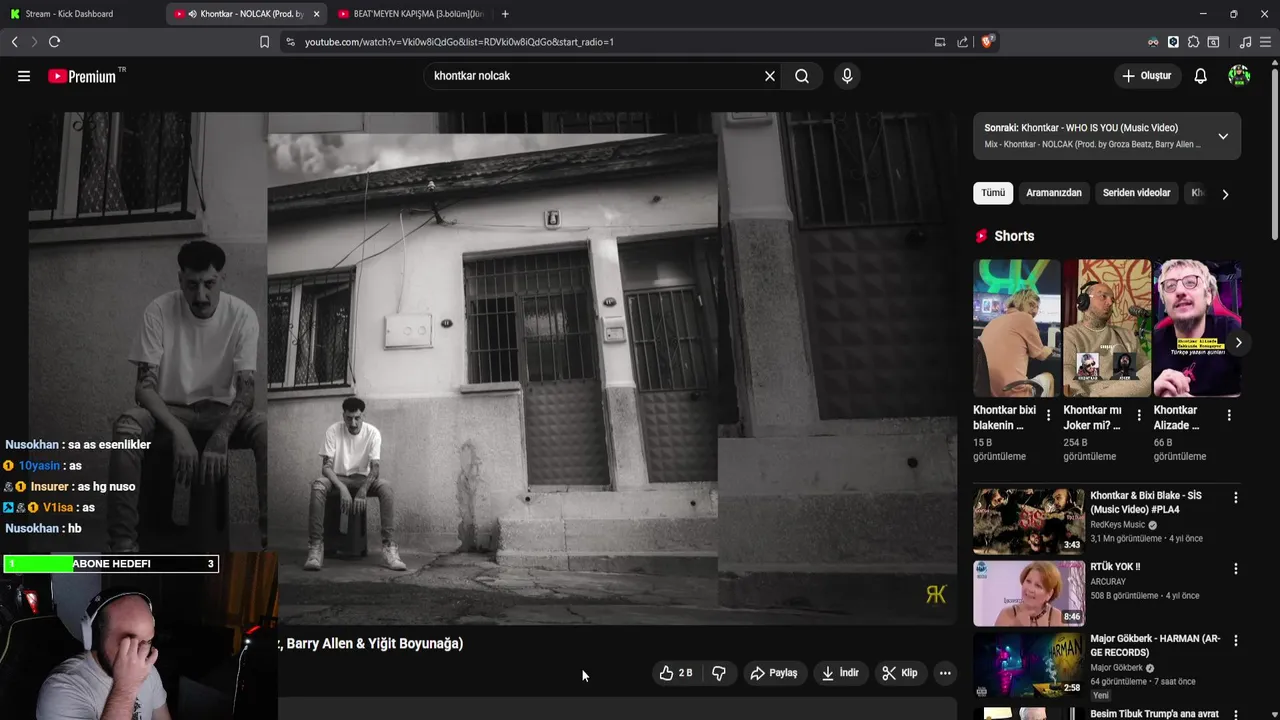Image resolution: width=1280 pixels, height=720 pixels.
Task: Open the account avatar menu
Action: point(1239,76)
